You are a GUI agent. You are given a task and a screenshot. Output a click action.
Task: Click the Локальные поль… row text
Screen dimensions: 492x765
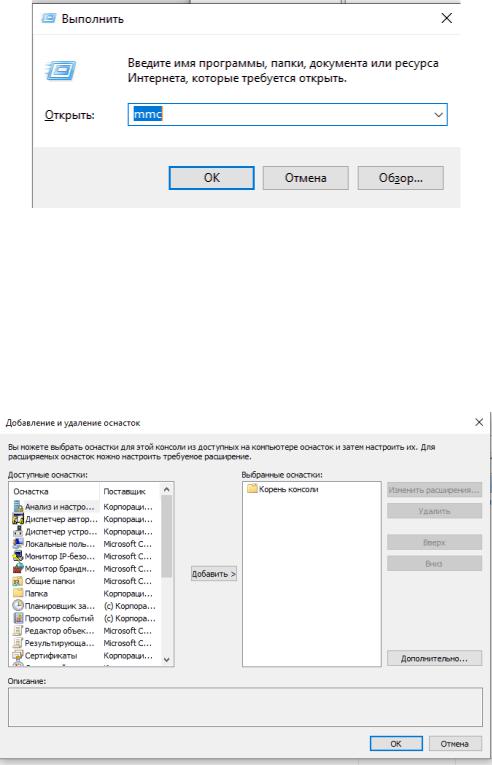[60, 544]
